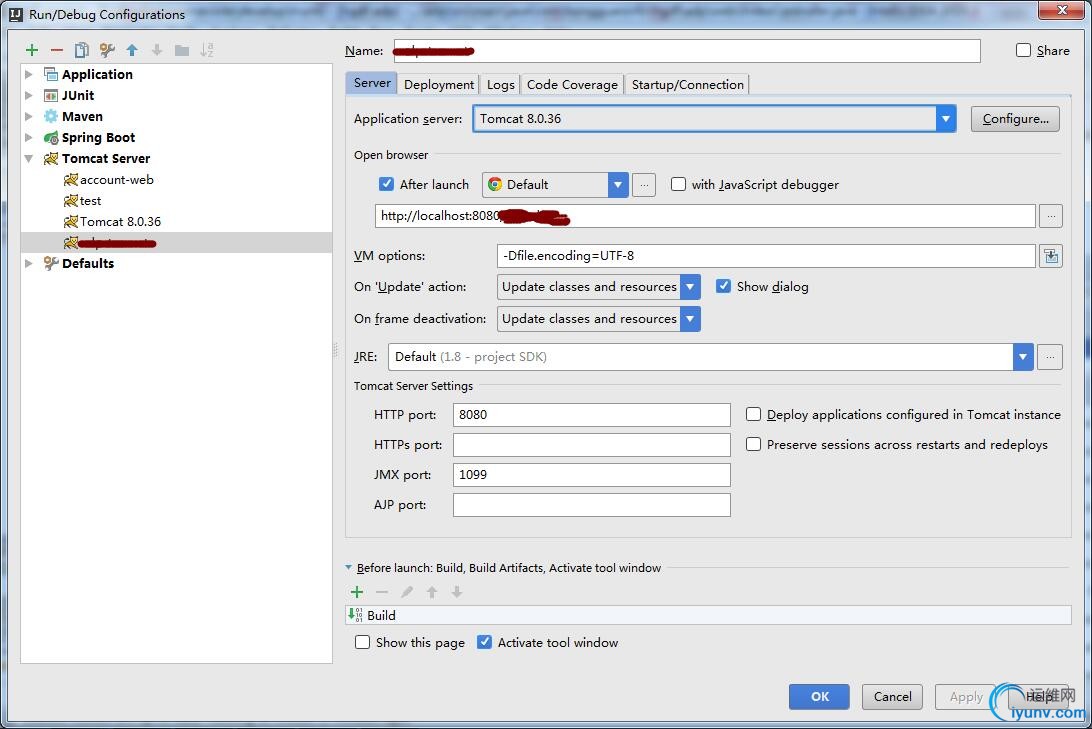
Task: Remove the selected configuration
Action: pyautogui.click(x=57, y=50)
